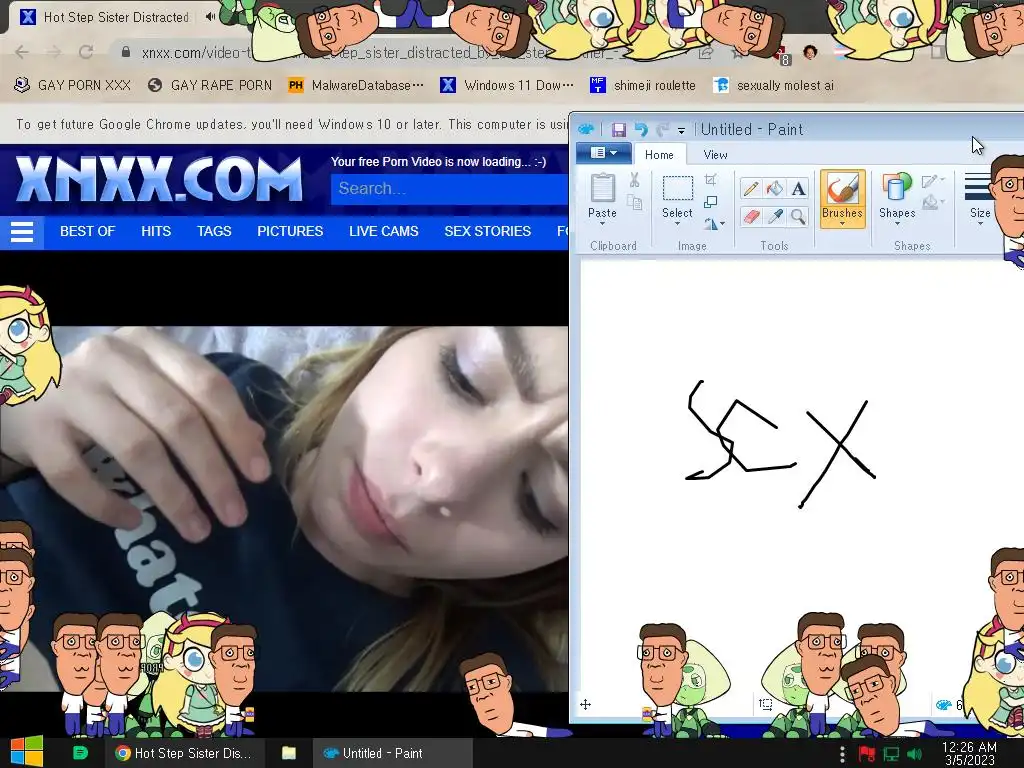The image size is (1024, 768).
Task: Select the Eraser tool
Action: coord(751,216)
